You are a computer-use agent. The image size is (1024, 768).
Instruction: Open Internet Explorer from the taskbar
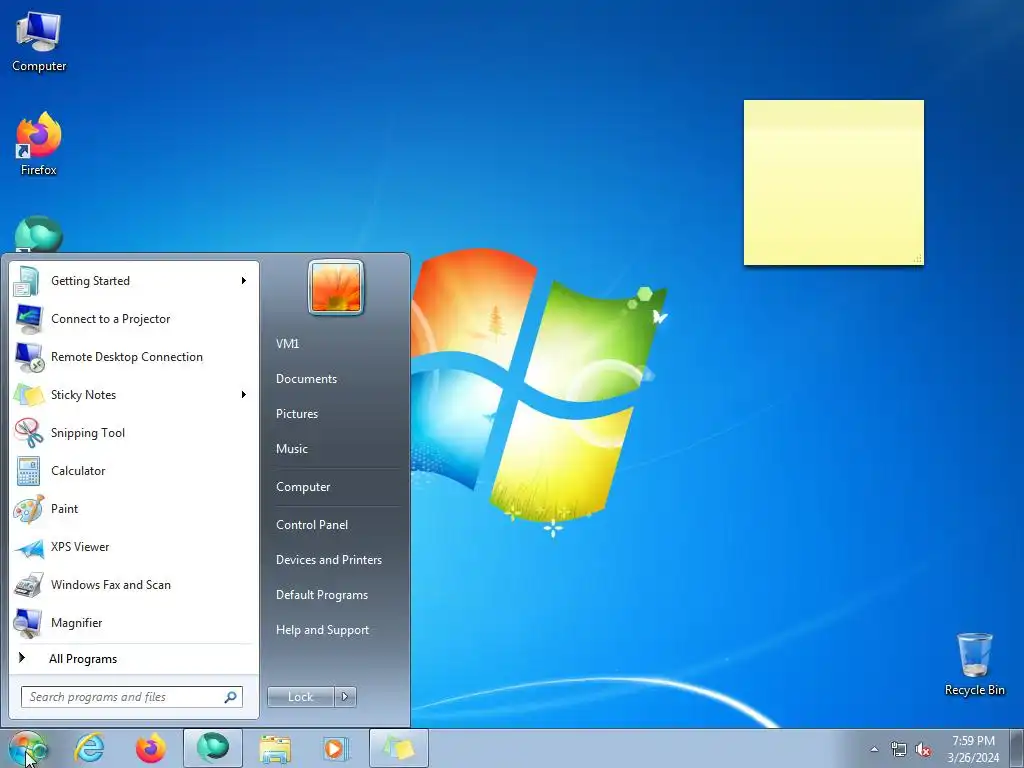pos(89,748)
